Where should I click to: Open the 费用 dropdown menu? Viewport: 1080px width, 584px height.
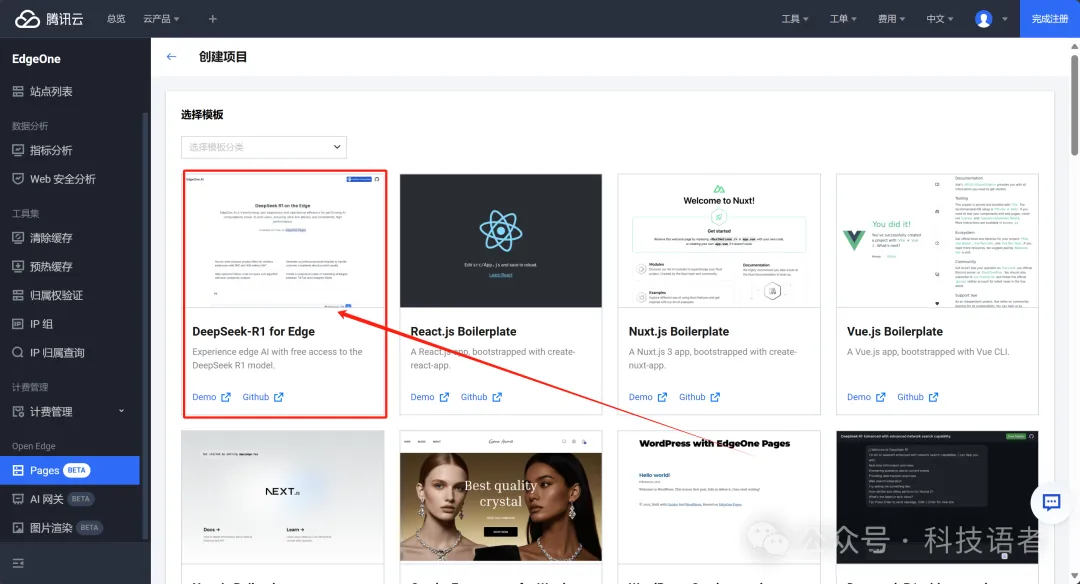pos(891,19)
